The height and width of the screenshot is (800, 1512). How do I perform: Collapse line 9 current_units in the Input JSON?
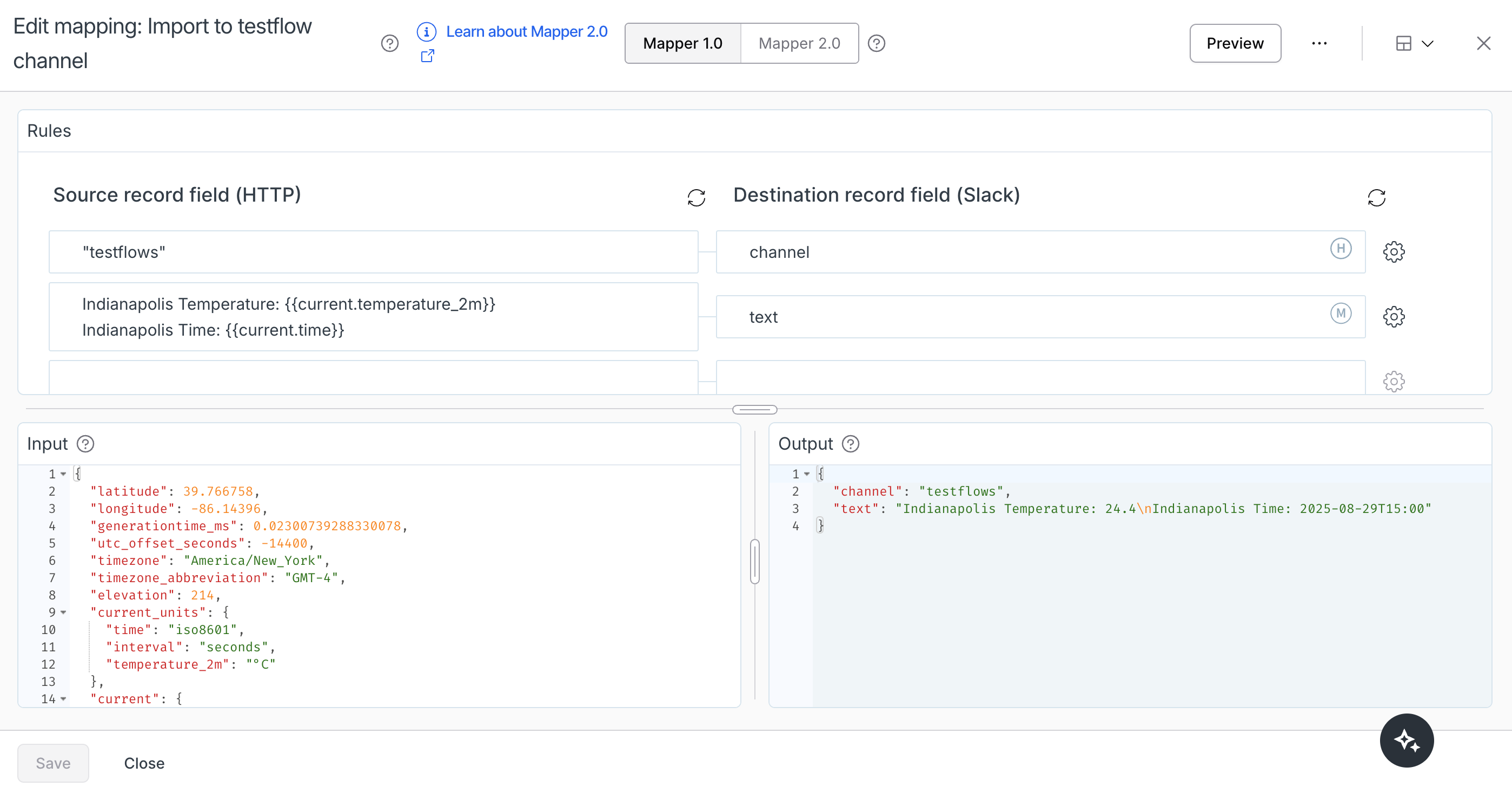[64, 612]
